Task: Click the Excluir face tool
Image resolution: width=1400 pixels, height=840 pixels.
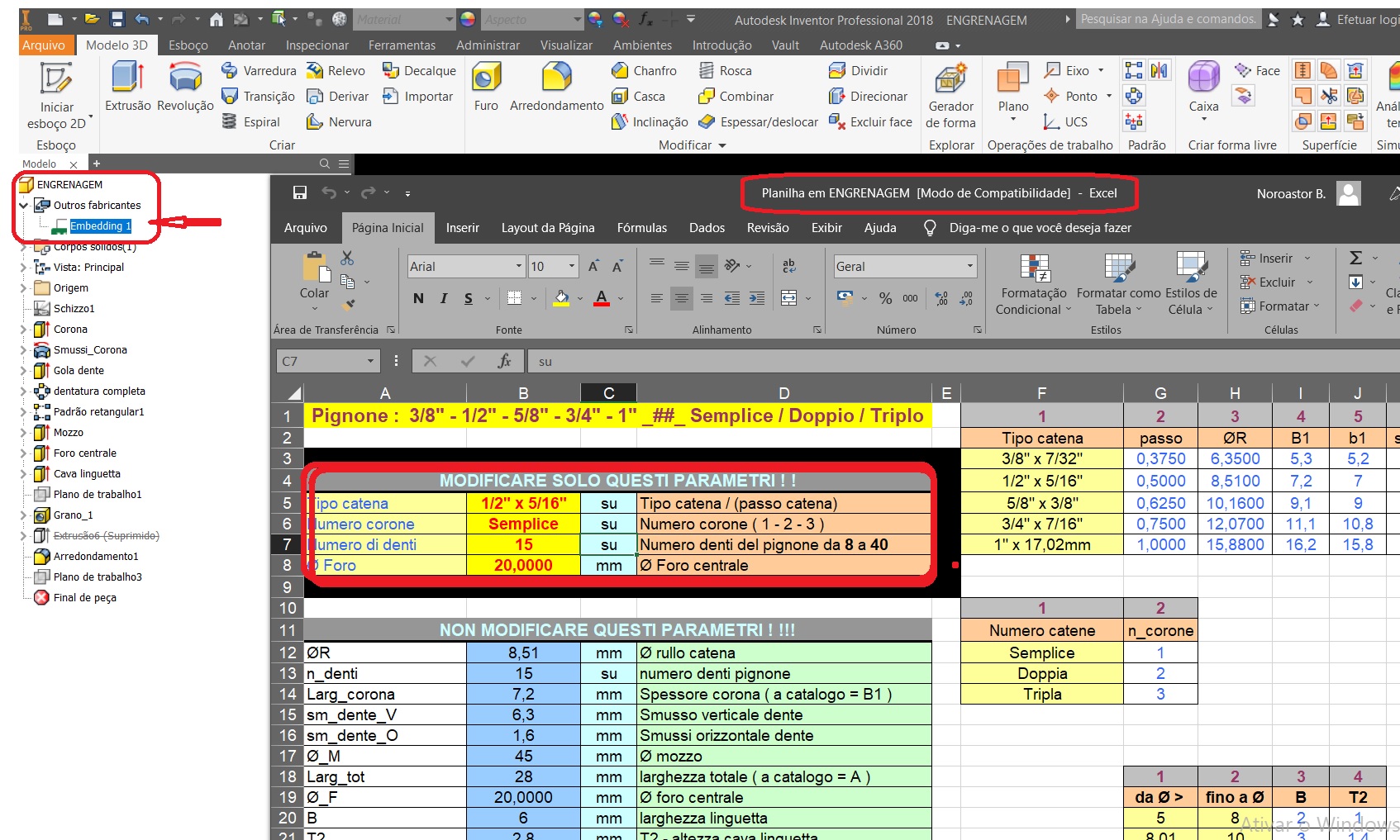Action: (x=870, y=122)
